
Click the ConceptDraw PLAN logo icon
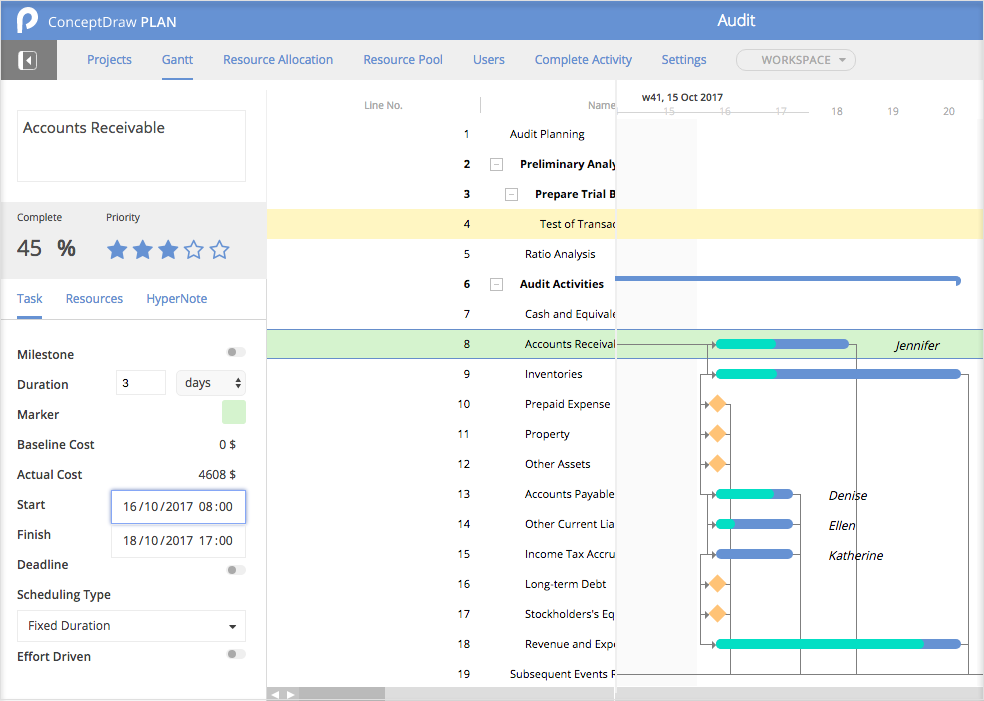[x=28, y=20]
